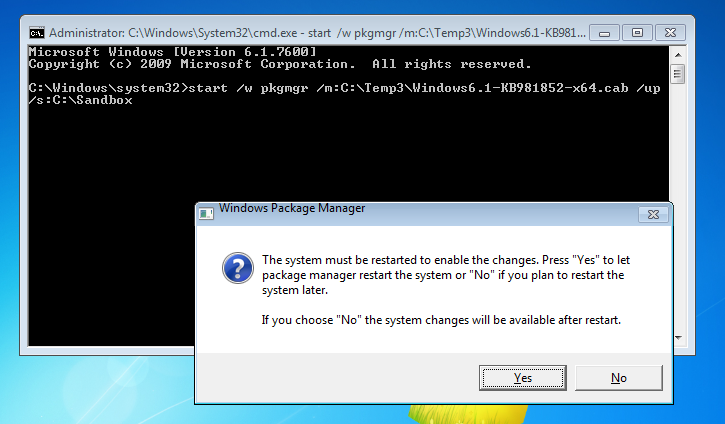Viewport: 725px width, 424px height.
Task: Click the console scrollbar thumb grip
Action: pyautogui.click(x=678, y=74)
